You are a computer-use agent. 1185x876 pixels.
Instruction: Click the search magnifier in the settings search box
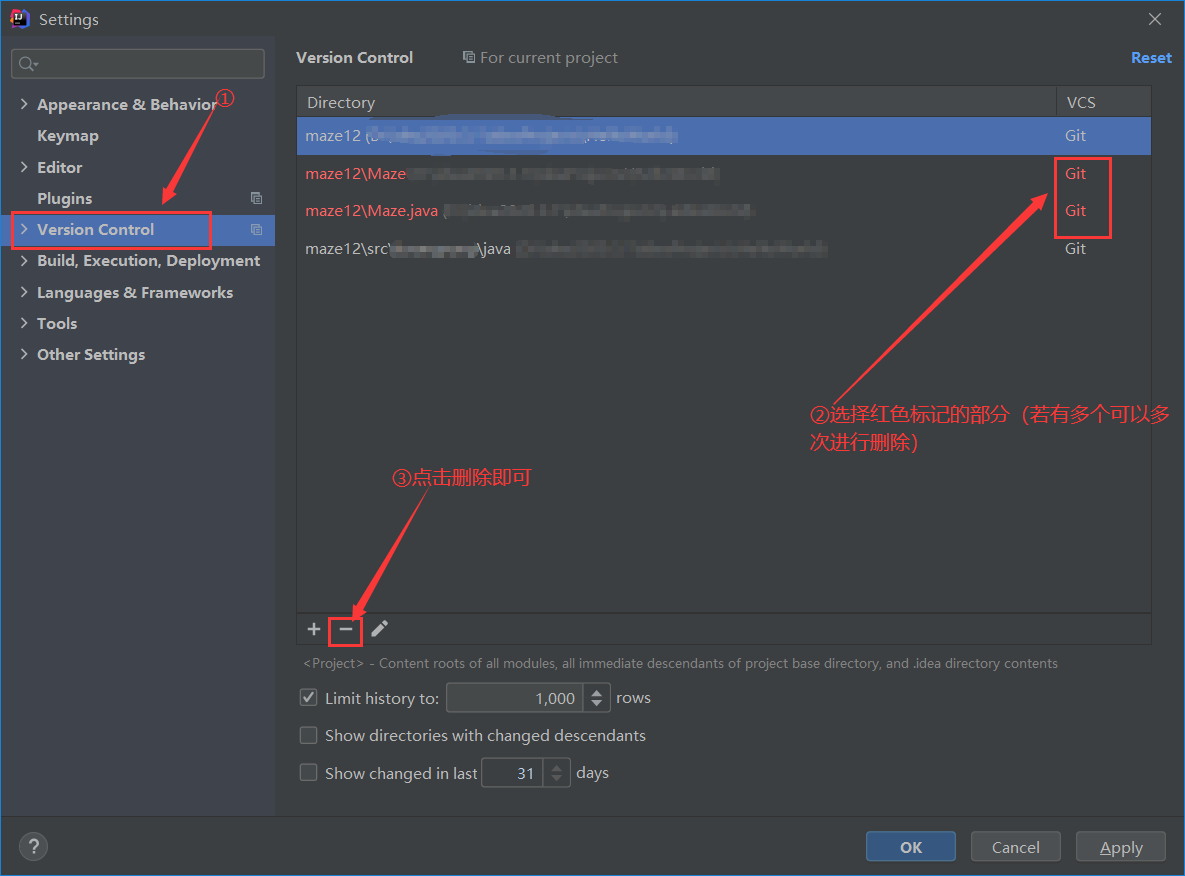[27, 63]
